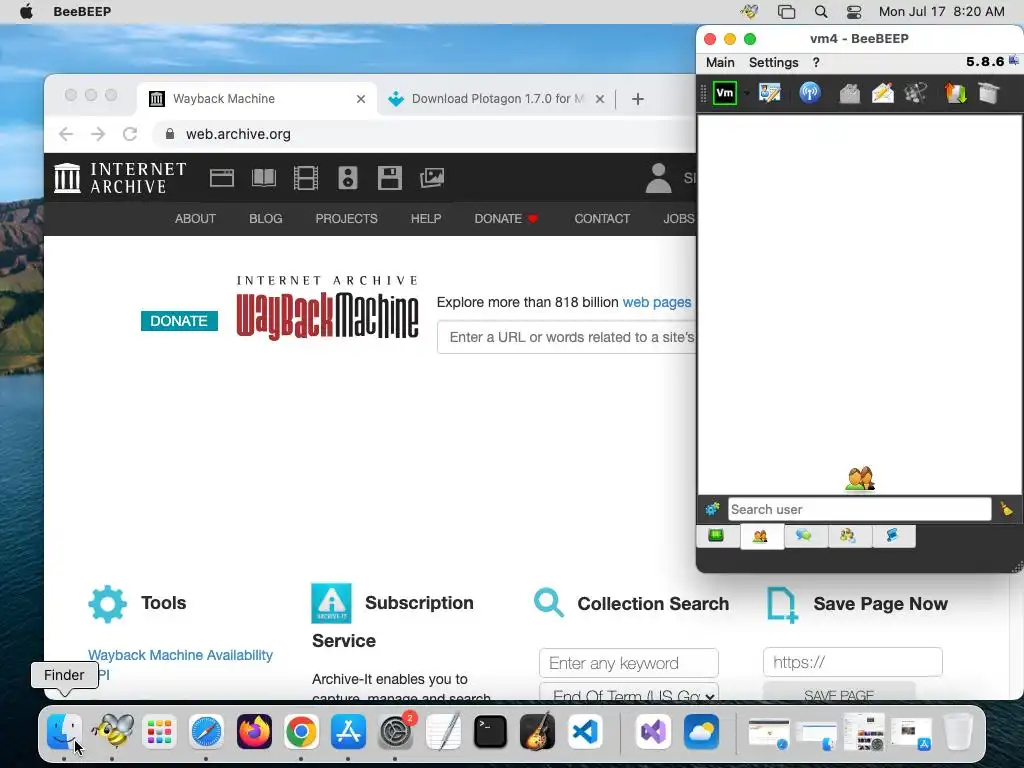Open the BLOG link in the archive menu
The image size is (1024, 768).
[x=266, y=219]
